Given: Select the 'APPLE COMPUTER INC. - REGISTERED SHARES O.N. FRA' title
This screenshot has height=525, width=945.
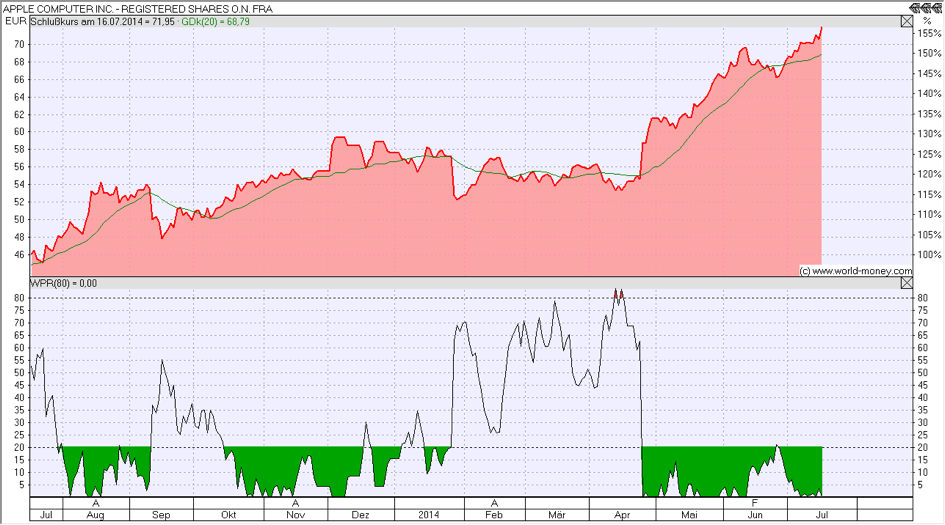Looking at the screenshot, I should coord(138,8).
